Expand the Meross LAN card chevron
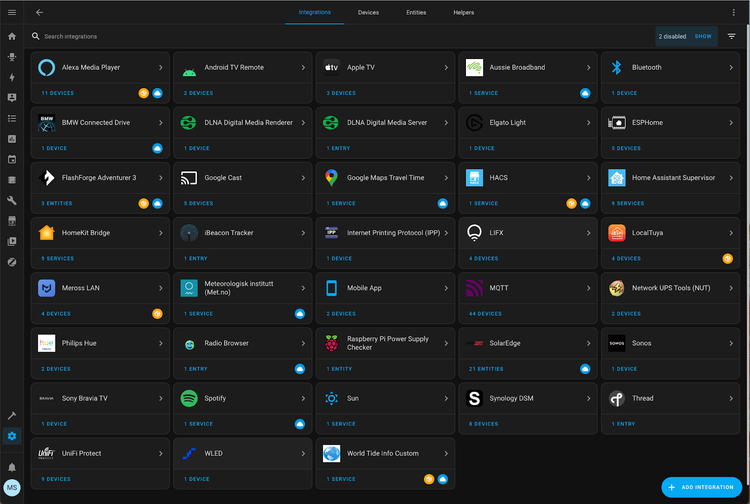 tap(161, 288)
